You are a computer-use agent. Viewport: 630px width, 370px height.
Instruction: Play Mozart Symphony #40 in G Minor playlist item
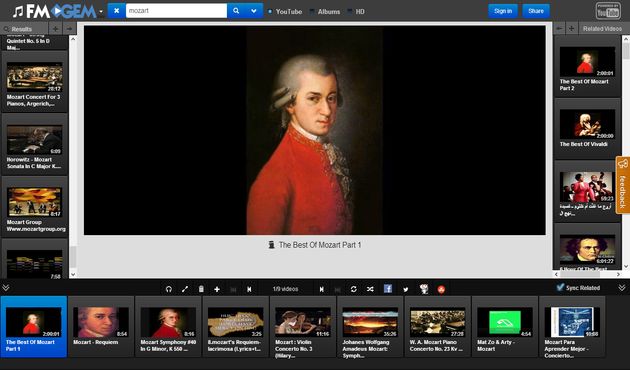[x=168, y=327]
